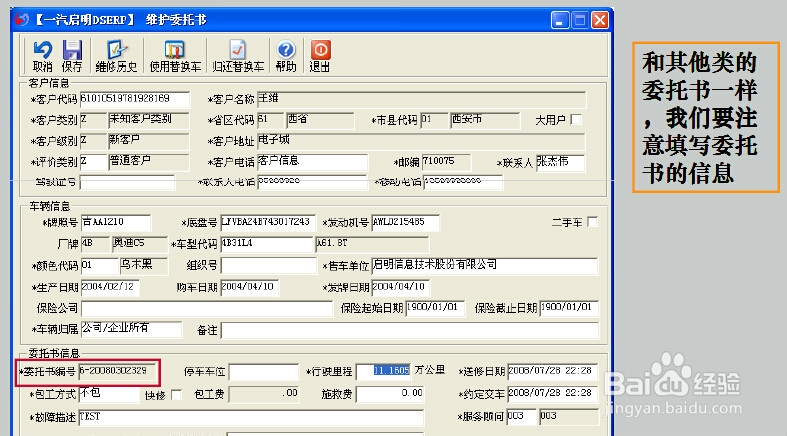The image size is (787, 436).
Task: Click the 客户级别 code field
Action: click(x=93, y=141)
